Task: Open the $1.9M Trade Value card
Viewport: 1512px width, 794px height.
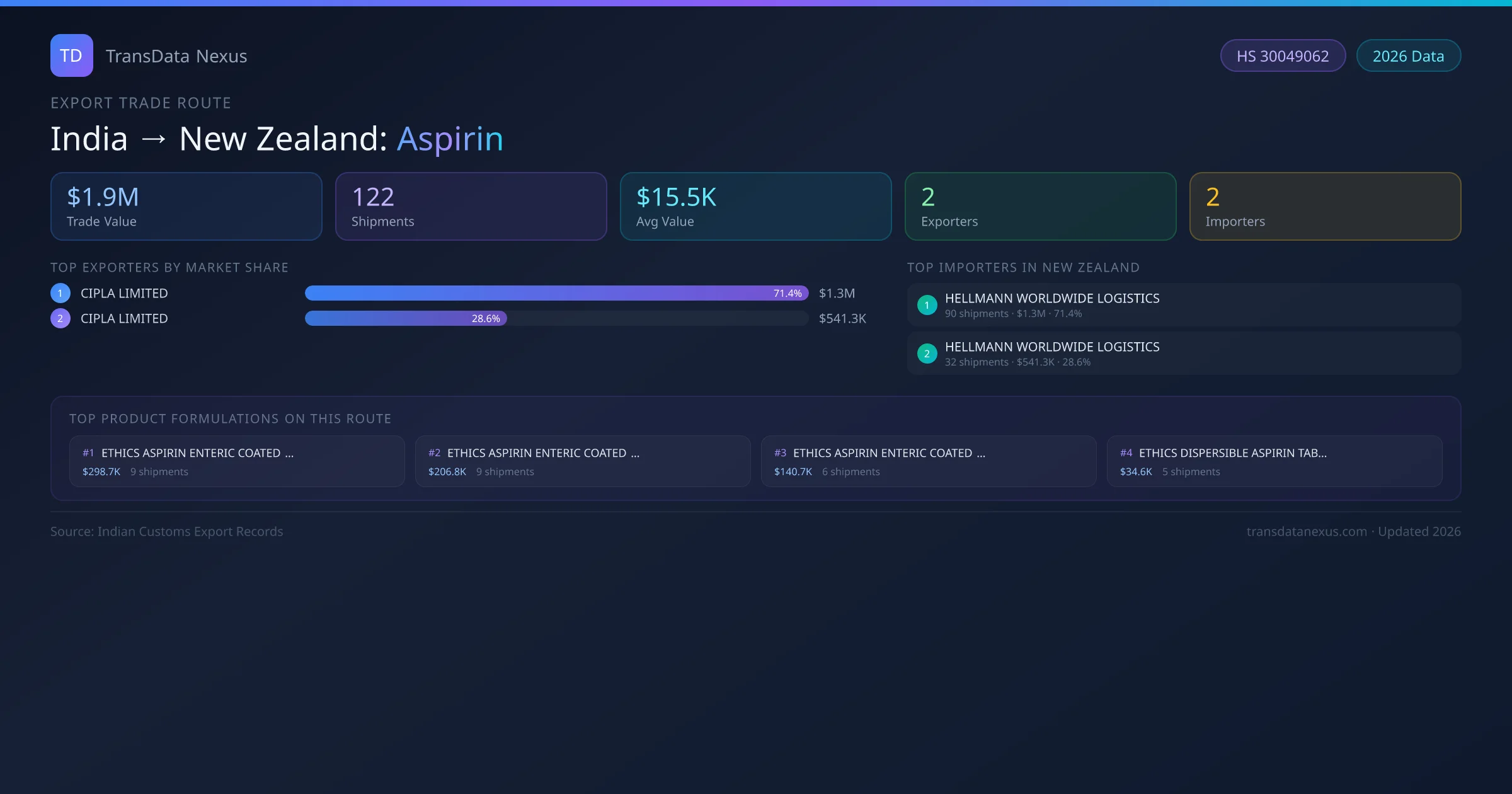Action: (x=186, y=206)
